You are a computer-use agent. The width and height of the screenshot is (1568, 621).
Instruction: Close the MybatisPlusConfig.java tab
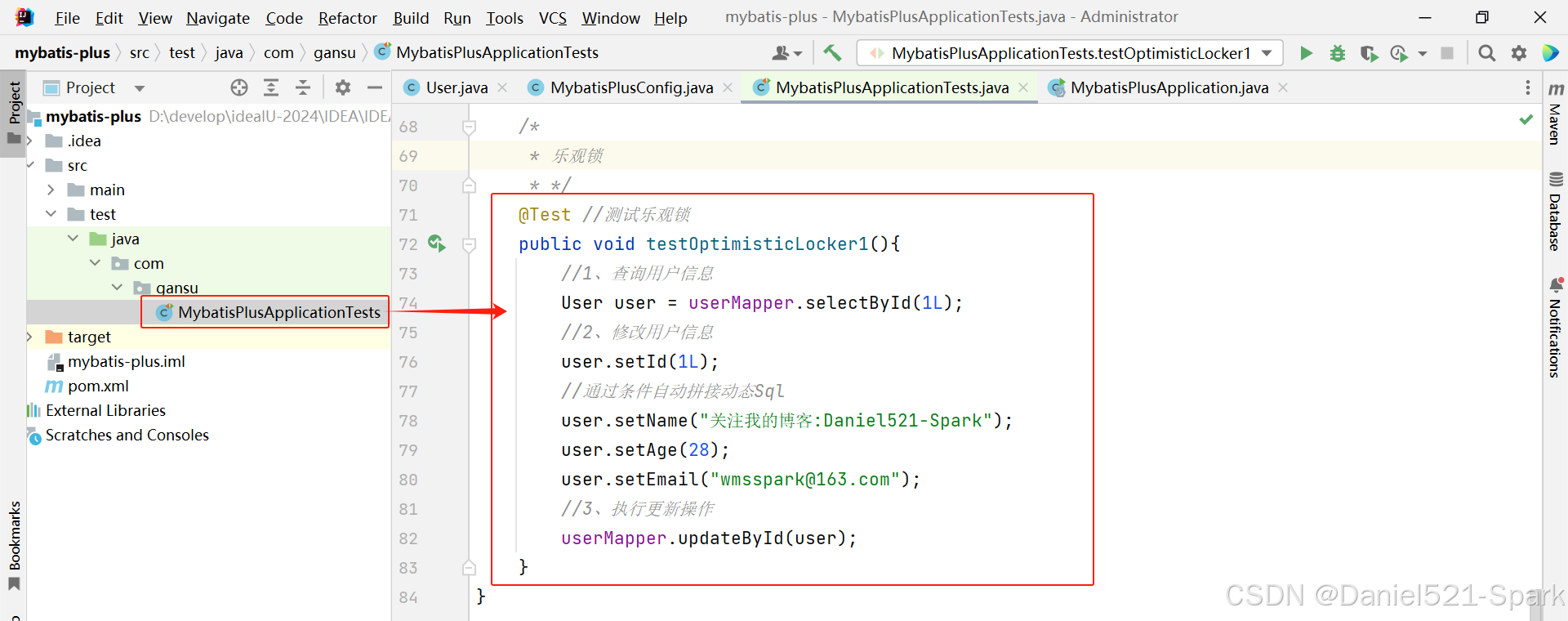click(728, 87)
